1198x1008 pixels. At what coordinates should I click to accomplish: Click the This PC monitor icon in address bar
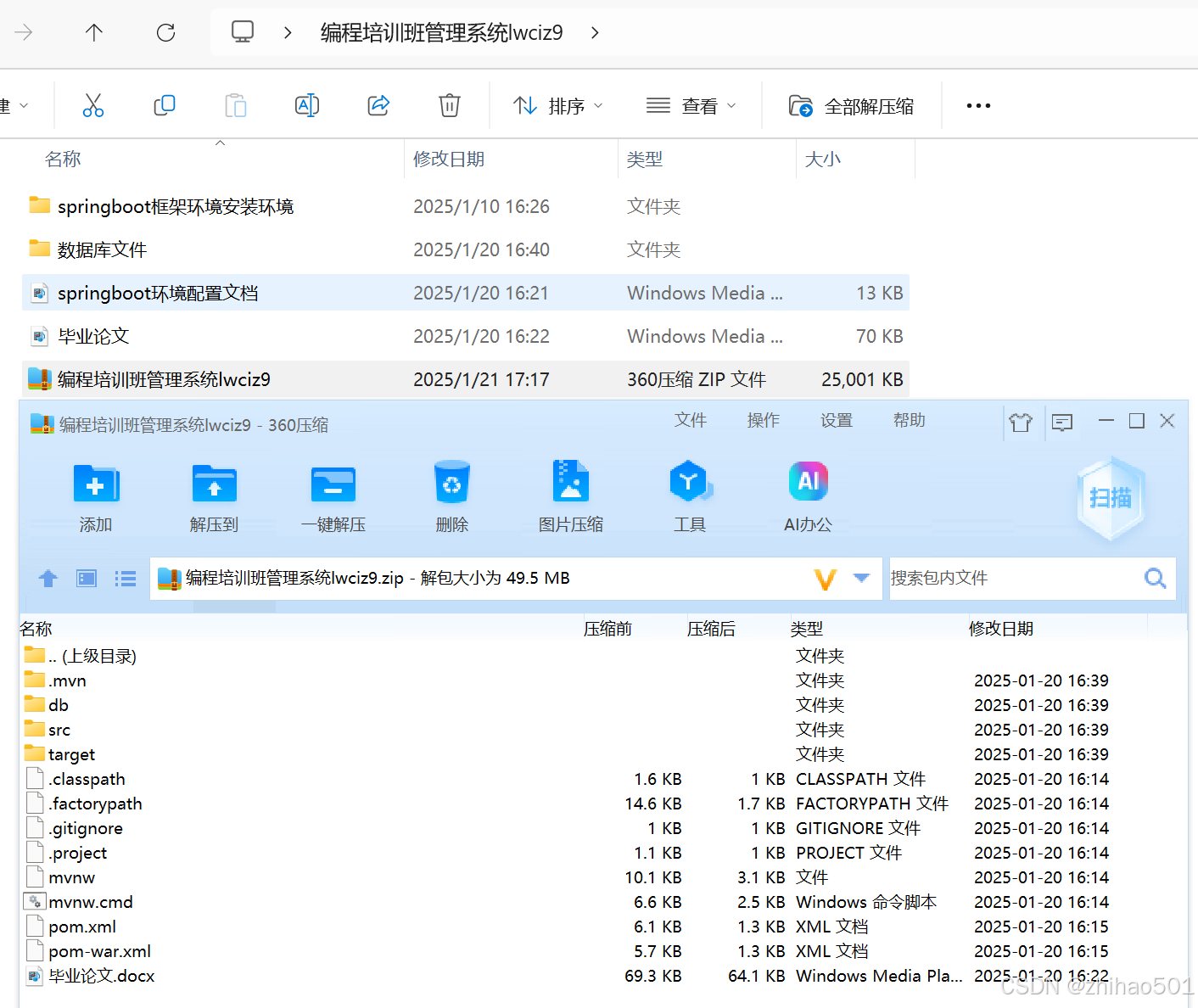click(x=243, y=32)
